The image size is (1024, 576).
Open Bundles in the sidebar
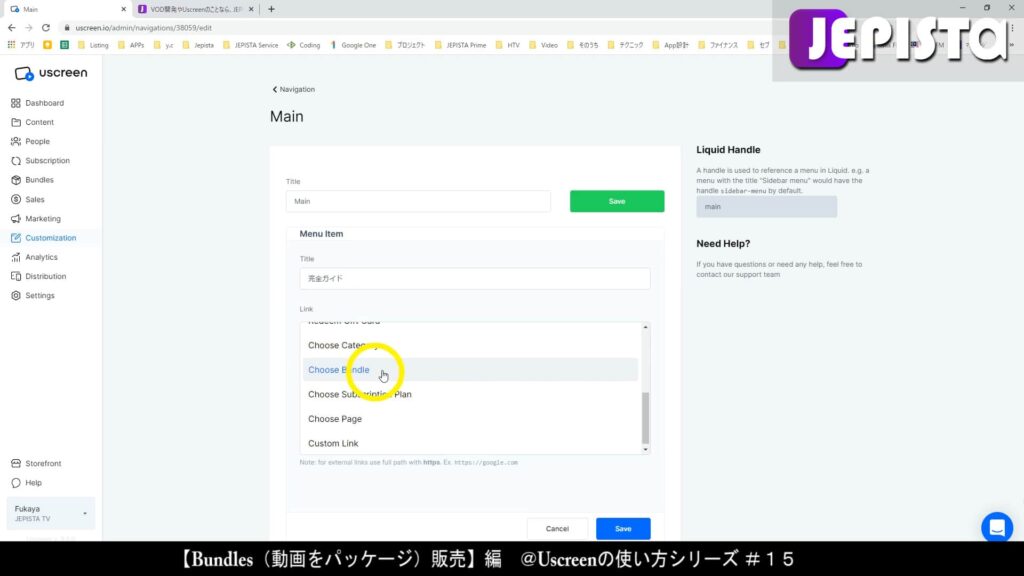point(39,180)
